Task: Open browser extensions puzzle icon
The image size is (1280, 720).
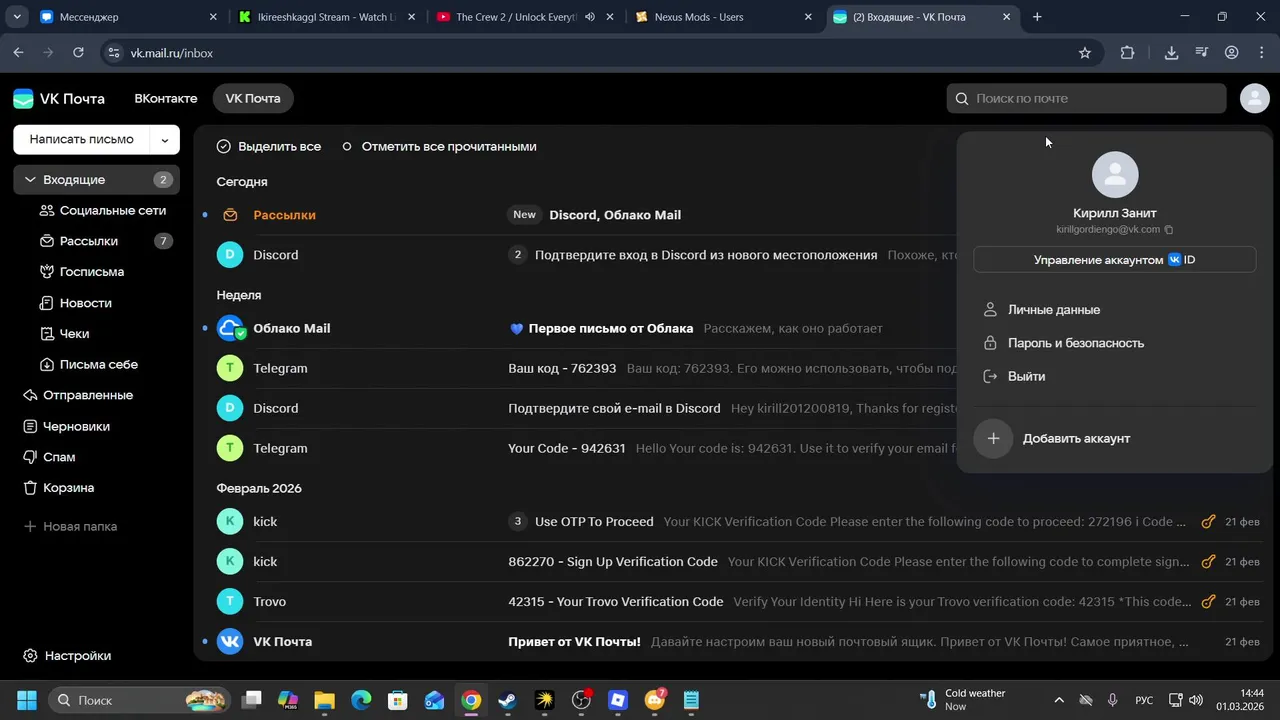Action: pyautogui.click(x=1128, y=53)
